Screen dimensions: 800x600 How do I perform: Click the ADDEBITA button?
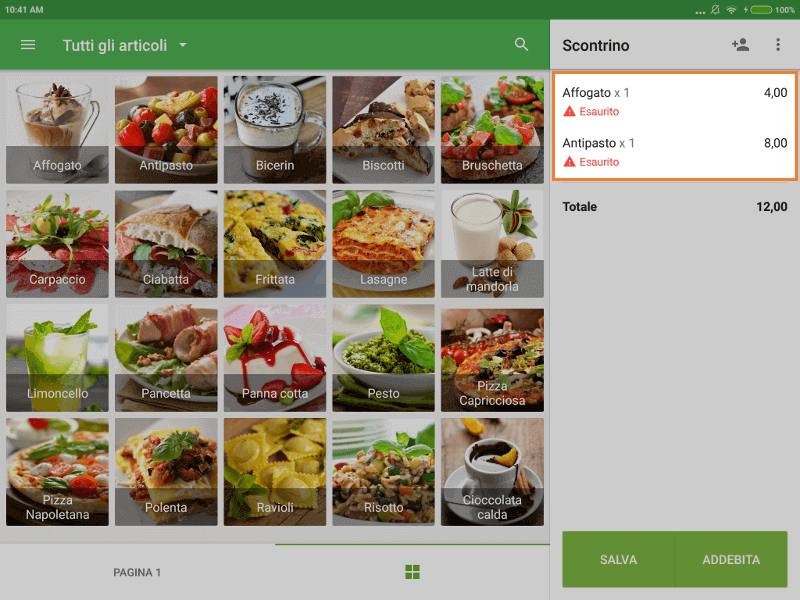click(731, 559)
